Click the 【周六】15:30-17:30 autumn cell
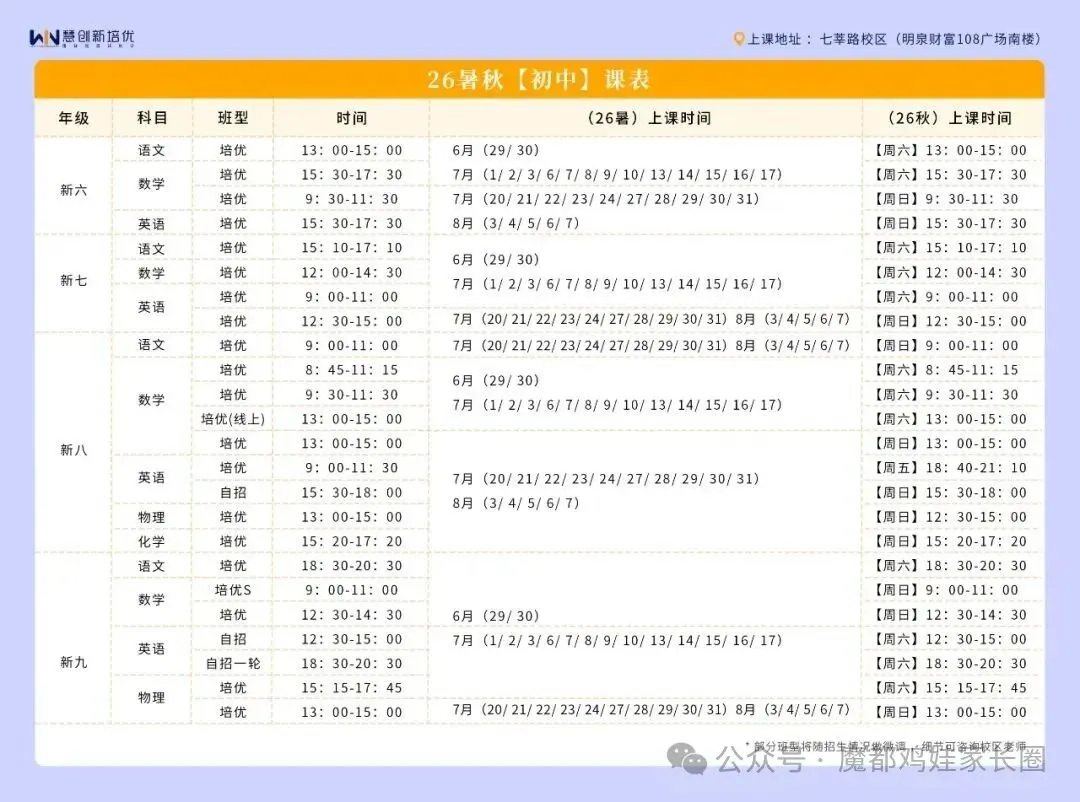Image resolution: width=1080 pixels, height=802 pixels. point(953,175)
